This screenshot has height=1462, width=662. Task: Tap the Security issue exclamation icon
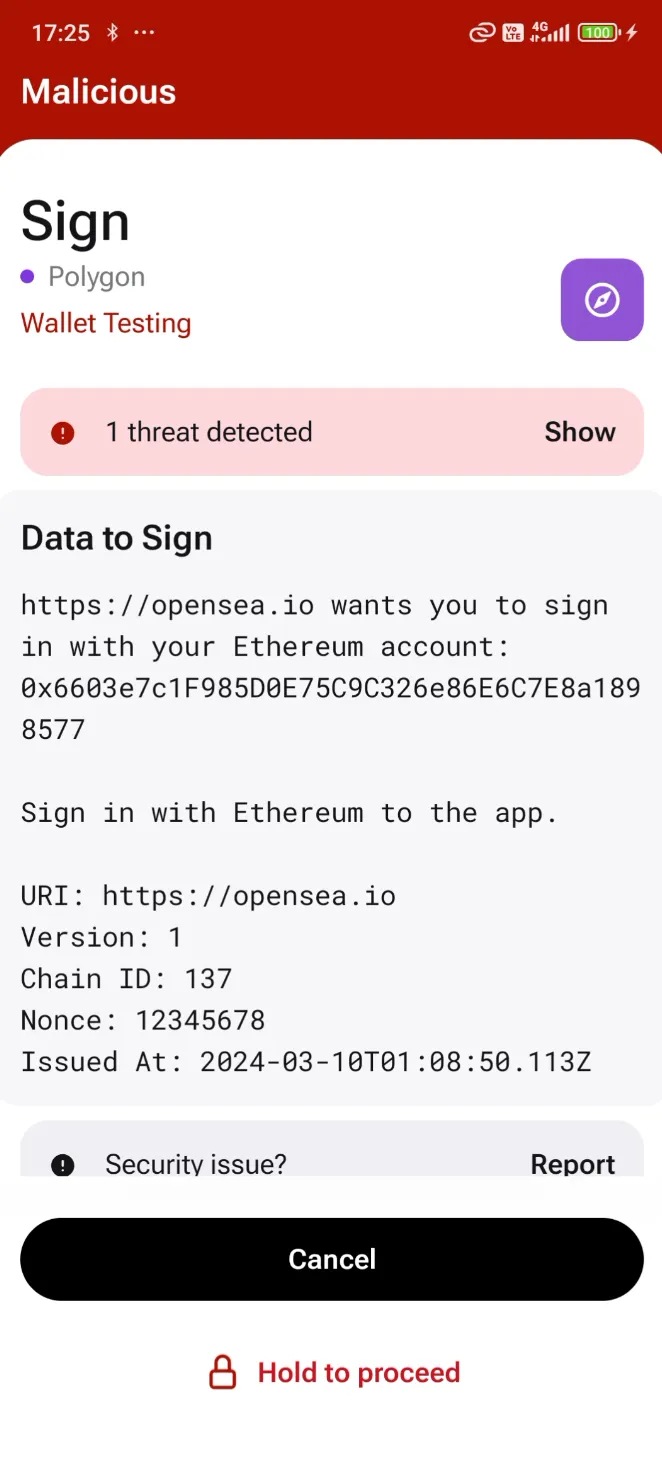[x=63, y=1164]
